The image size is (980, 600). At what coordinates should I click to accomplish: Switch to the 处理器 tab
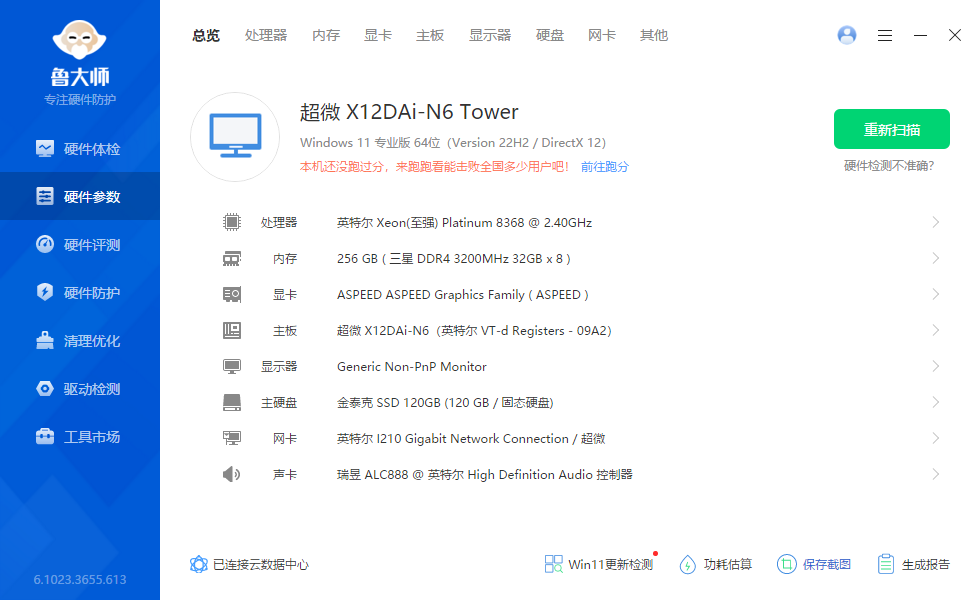pos(266,36)
